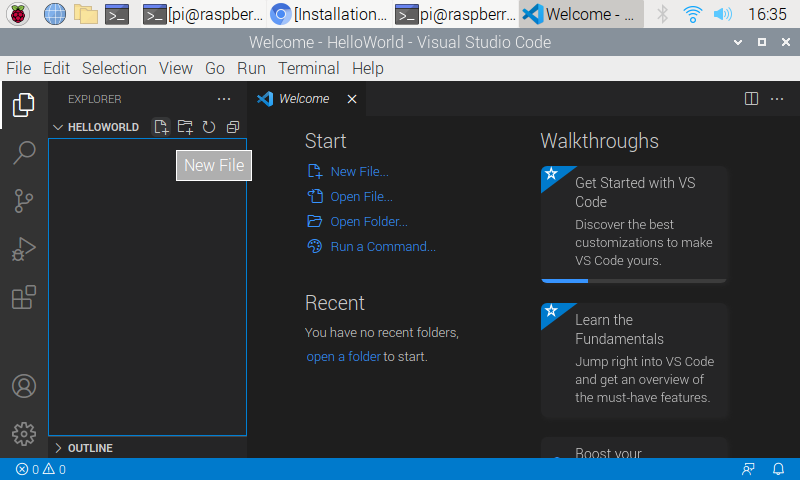Click the Get Started walkthrough progress bar
Screen dimensions: 800x480
coord(633,281)
